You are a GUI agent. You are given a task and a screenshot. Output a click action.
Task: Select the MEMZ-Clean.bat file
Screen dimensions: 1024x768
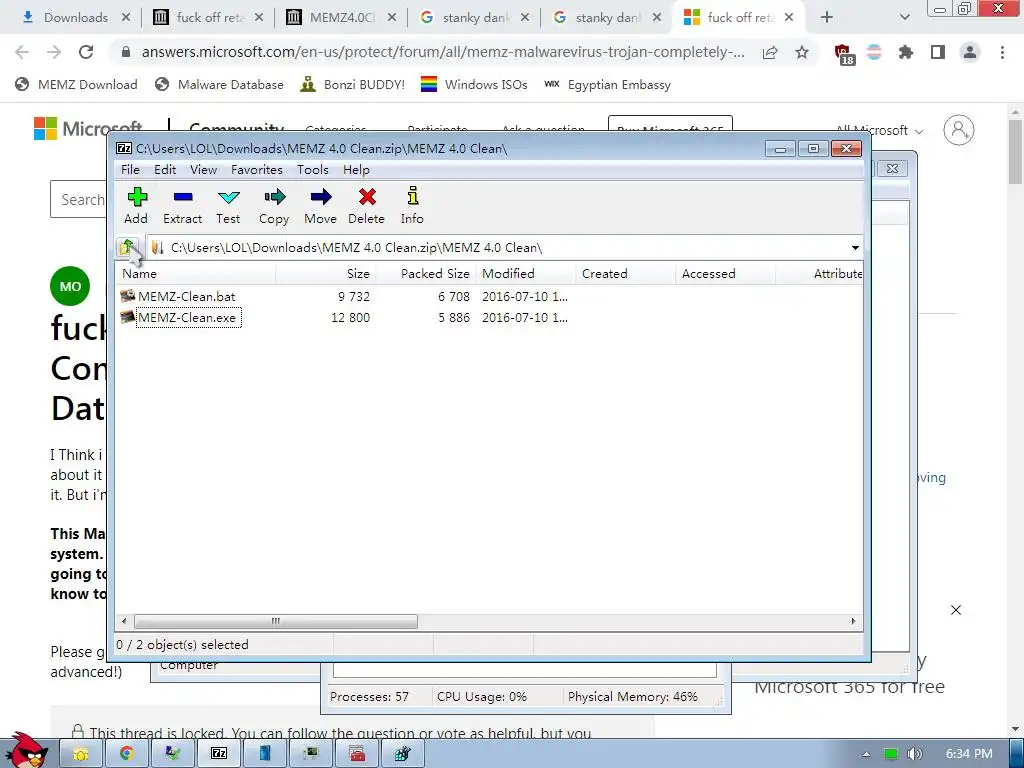[x=186, y=296]
